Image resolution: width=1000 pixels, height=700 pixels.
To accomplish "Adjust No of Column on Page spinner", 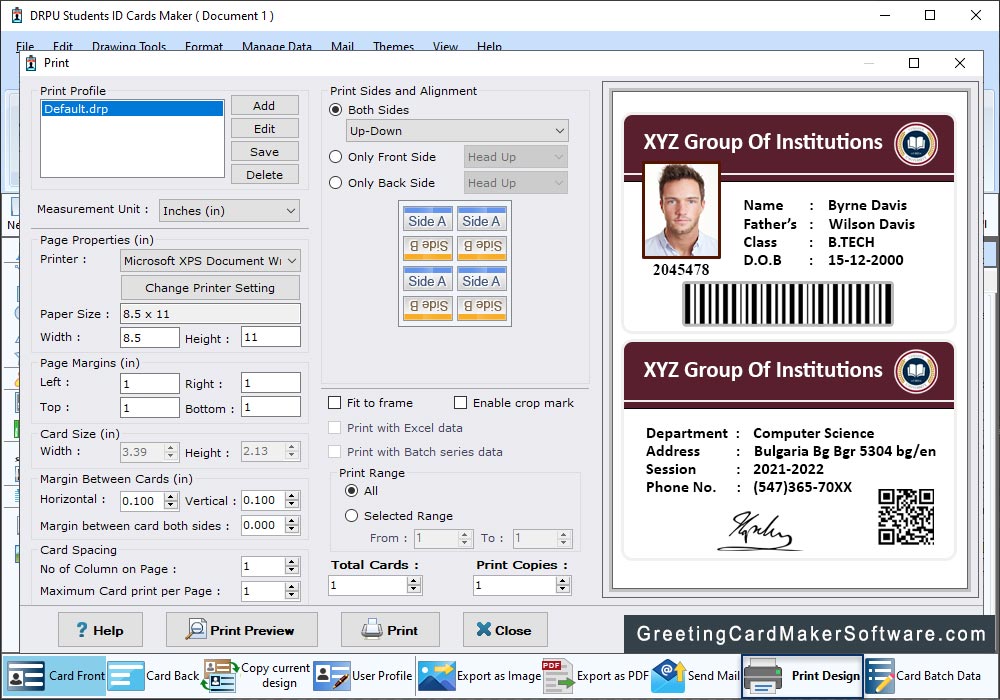I will pos(292,566).
